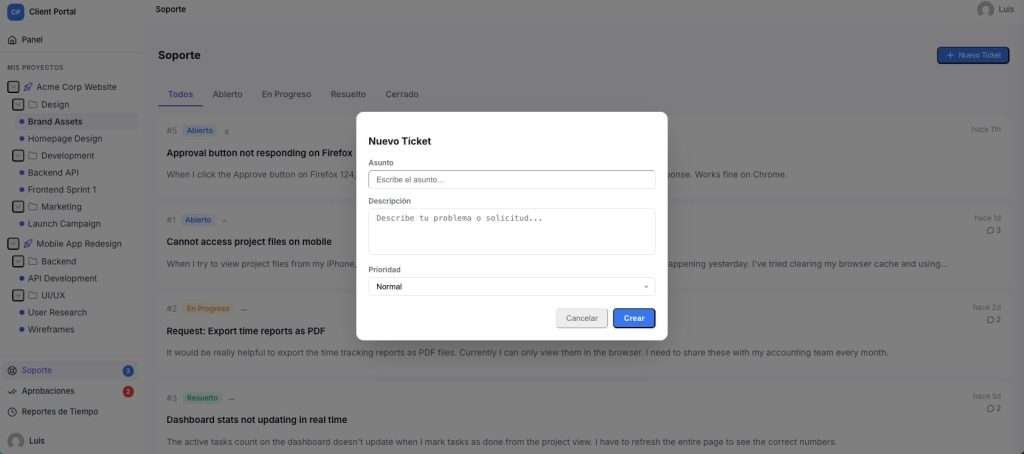Viewport: 1024px width, 454px height.
Task: Open the Prioridad dropdown showing Normal
Action: point(511,286)
